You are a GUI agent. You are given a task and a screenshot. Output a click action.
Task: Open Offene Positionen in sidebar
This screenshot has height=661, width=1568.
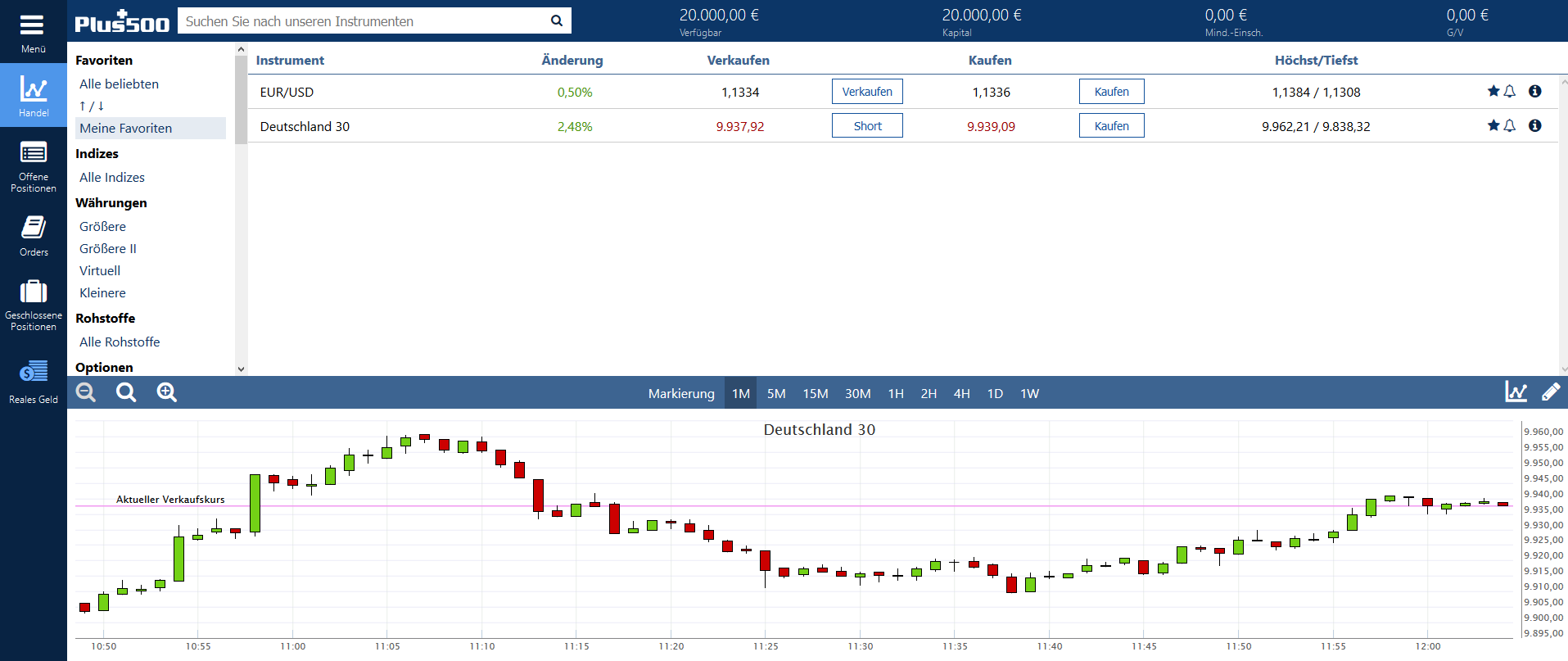coord(33,166)
